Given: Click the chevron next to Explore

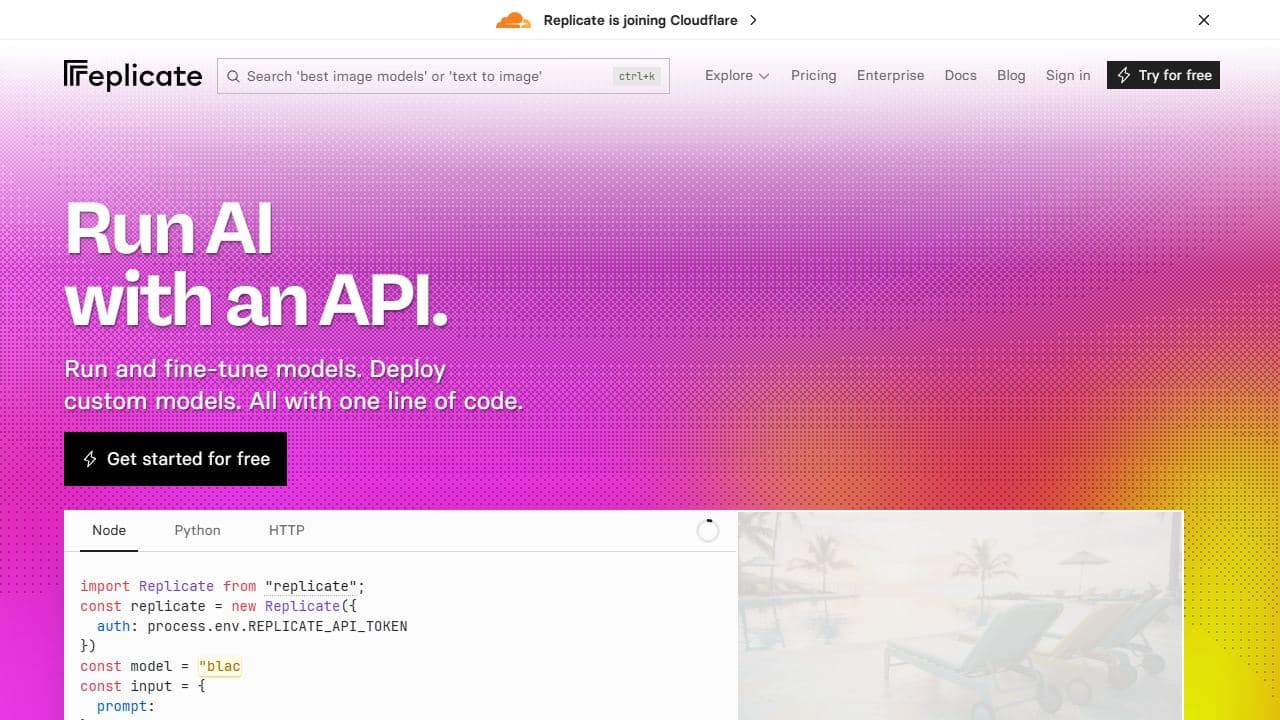Looking at the screenshot, I should coord(764,76).
